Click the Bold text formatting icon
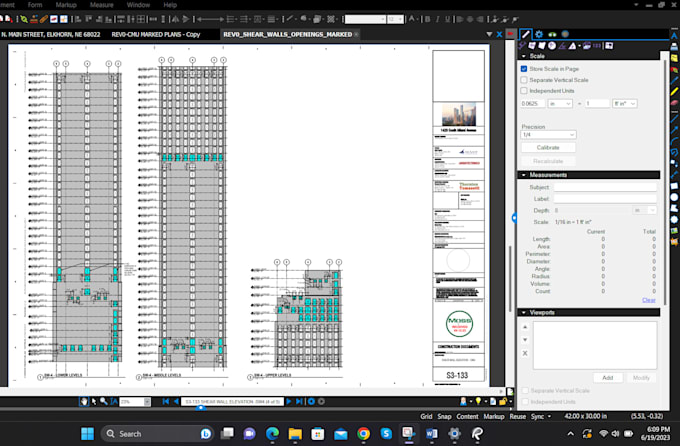This screenshot has height=446, width=680. (x=428, y=19)
